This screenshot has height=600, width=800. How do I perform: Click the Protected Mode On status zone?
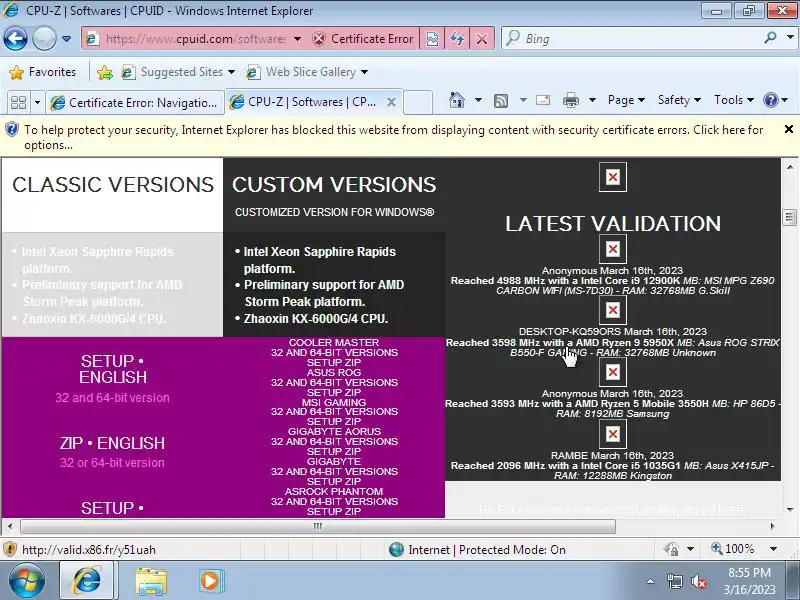478,549
